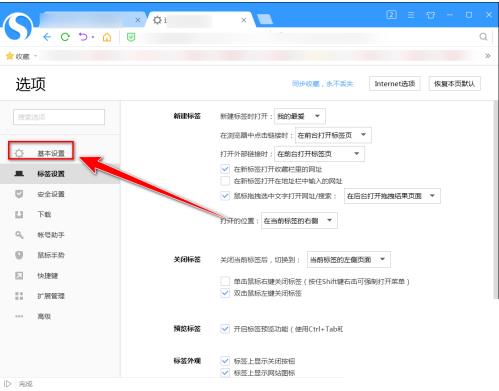Maximize the browser window

click(x=469, y=15)
